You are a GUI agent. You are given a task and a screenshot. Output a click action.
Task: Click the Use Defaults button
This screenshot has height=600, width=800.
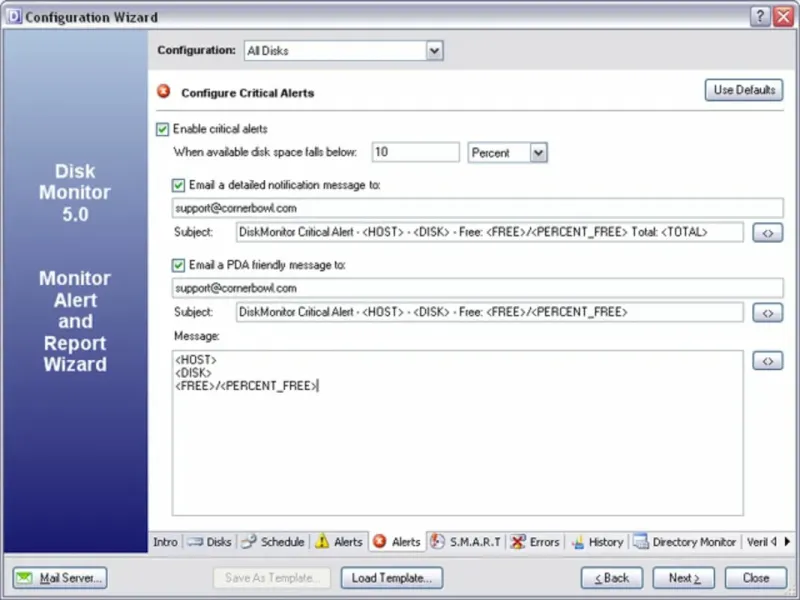tap(744, 90)
